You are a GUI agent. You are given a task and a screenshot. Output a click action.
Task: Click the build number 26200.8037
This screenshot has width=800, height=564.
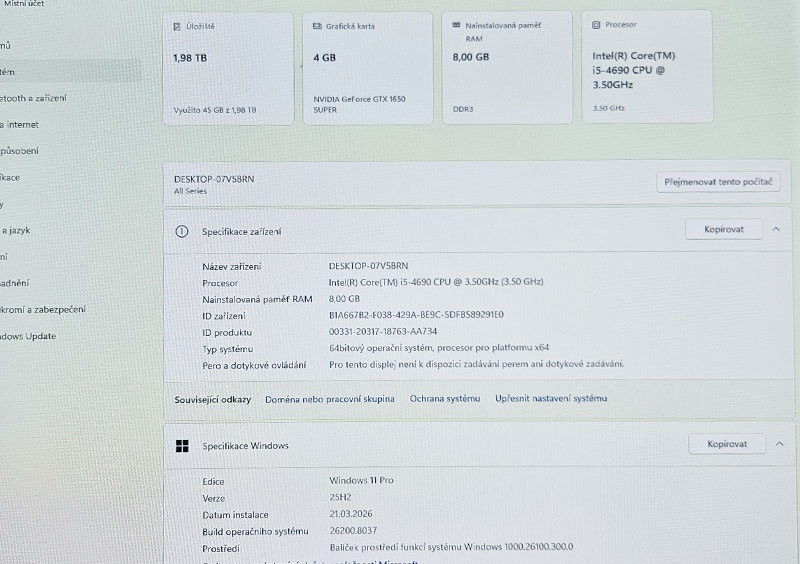353,531
